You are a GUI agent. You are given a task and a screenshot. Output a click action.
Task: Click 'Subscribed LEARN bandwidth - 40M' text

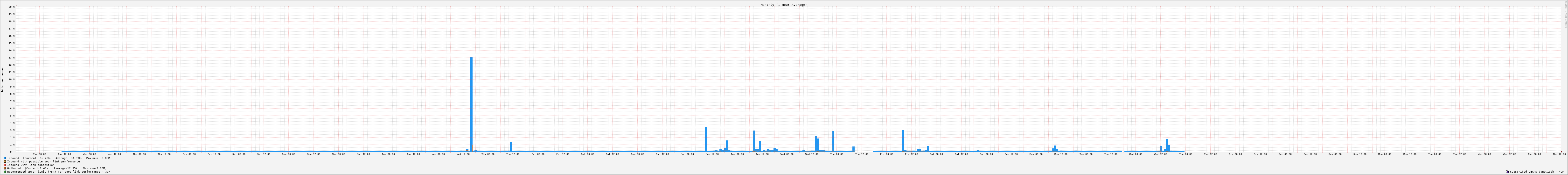point(1537,172)
